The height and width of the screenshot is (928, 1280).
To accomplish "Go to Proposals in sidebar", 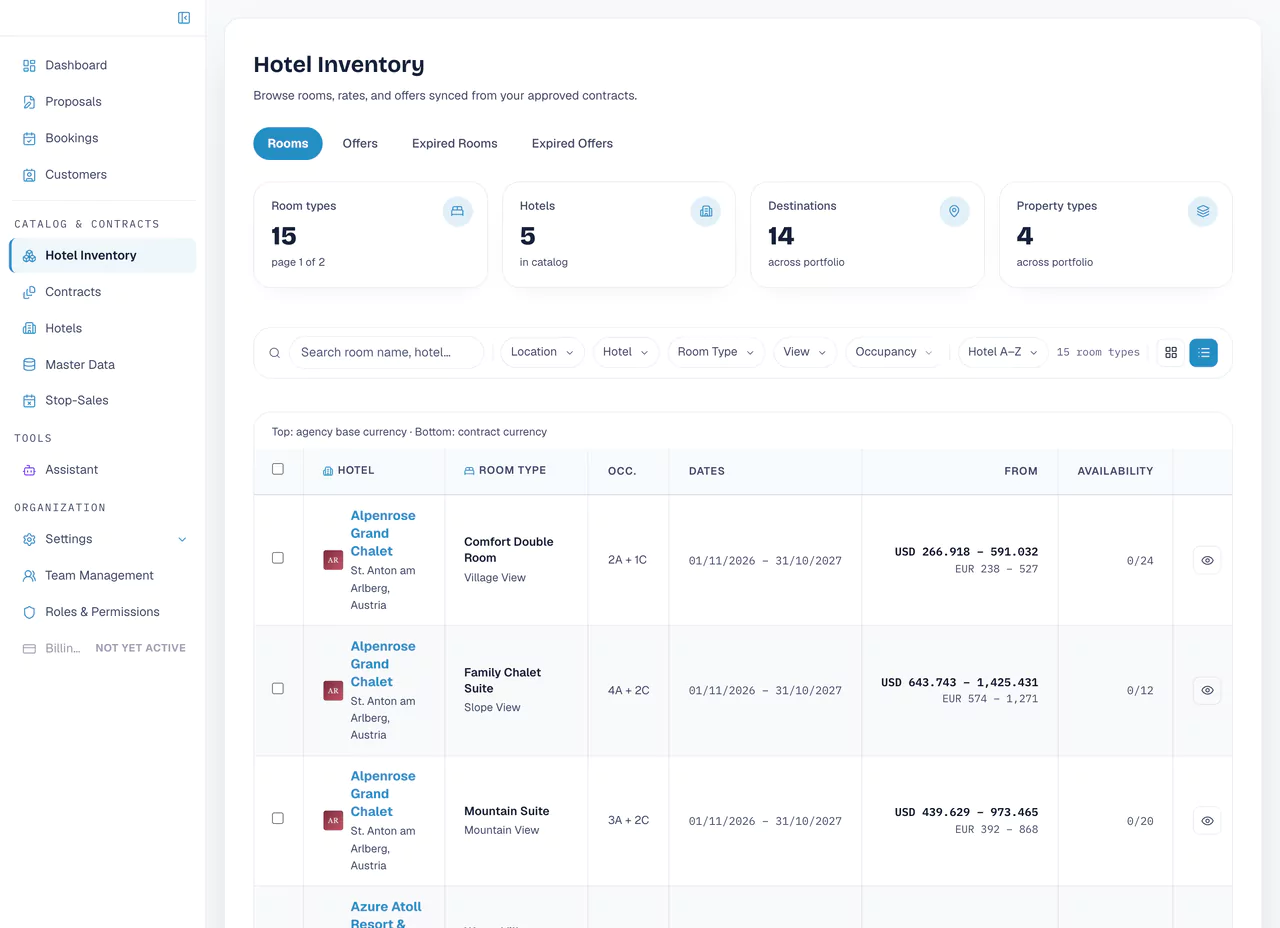I will 102,102.
